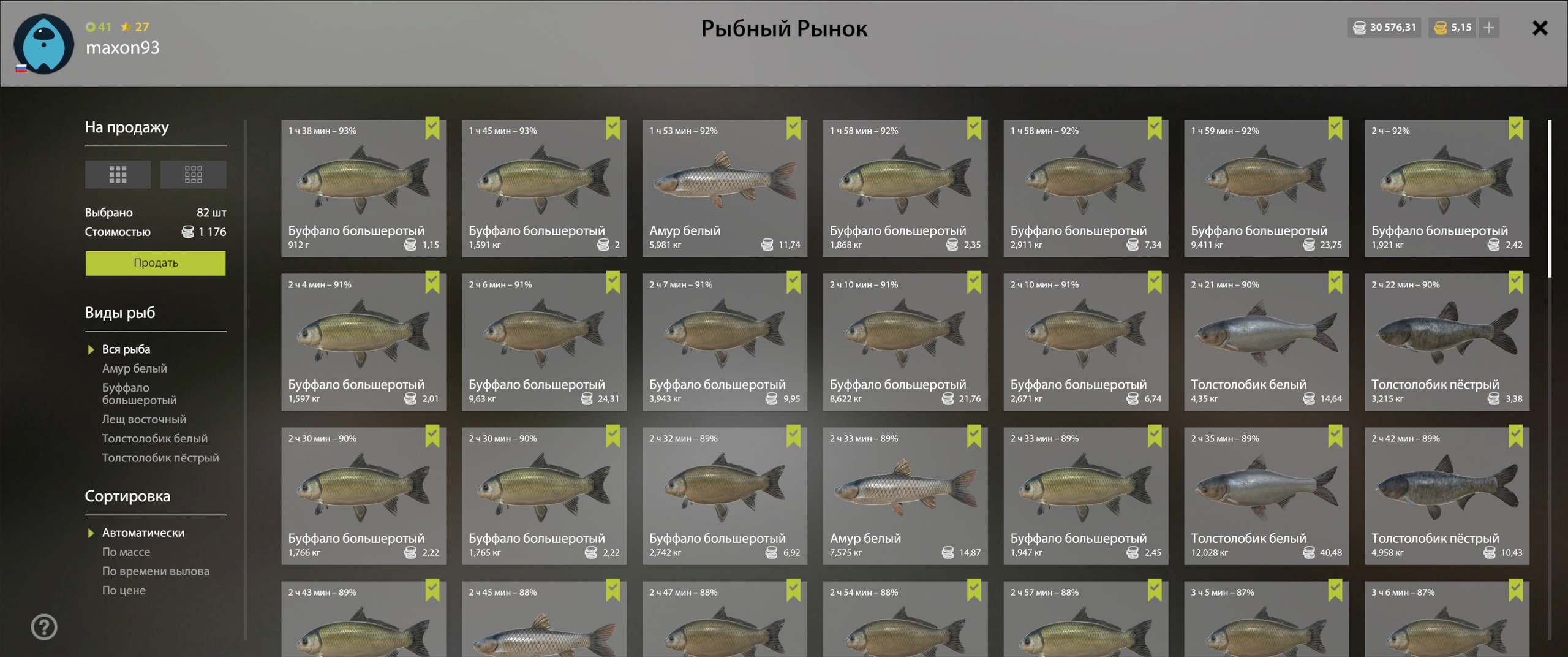1568x657 pixels.
Task: Click the vertical scrollbar of fish list
Action: (1550, 199)
